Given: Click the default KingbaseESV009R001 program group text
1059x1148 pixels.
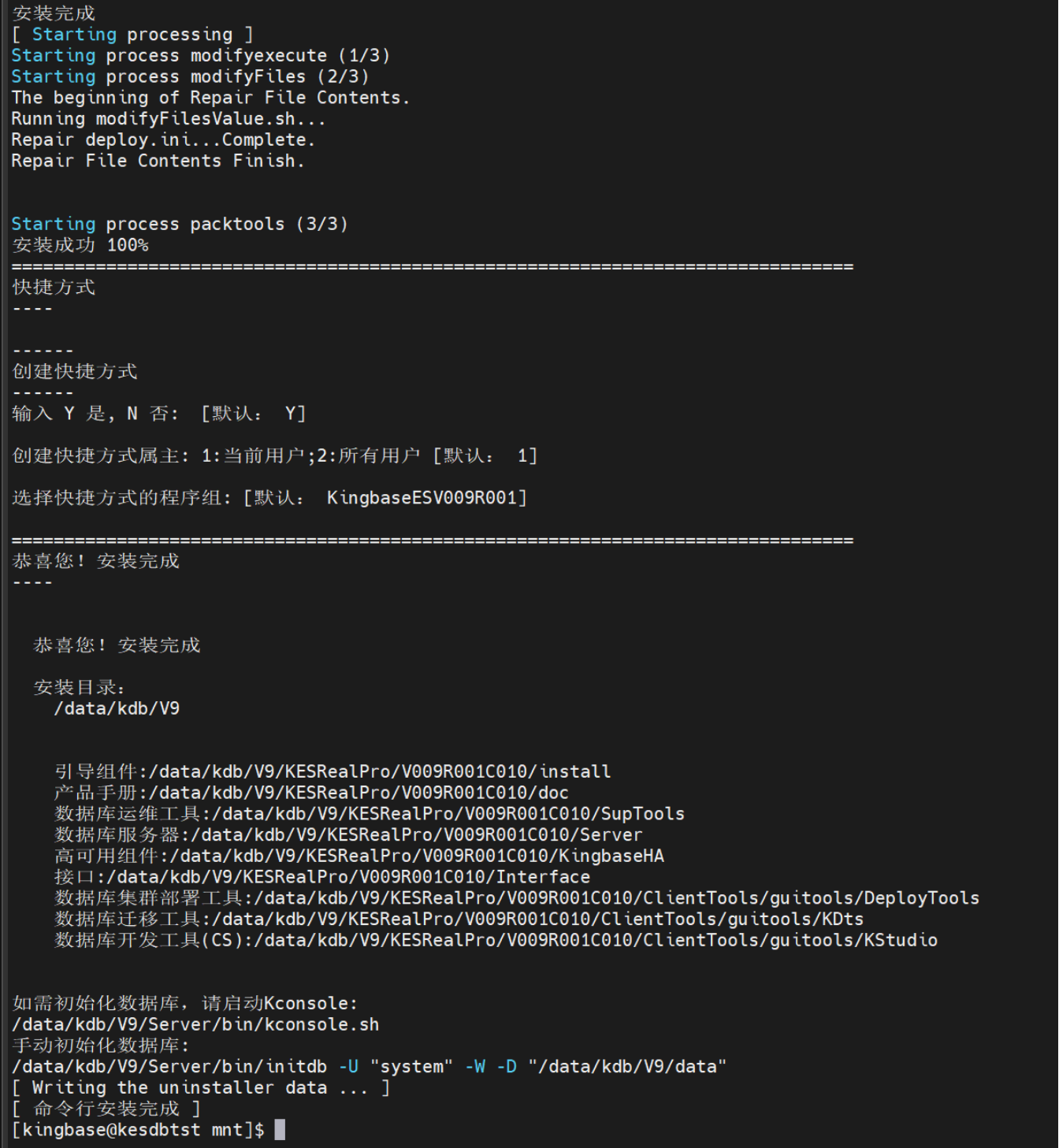Looking at the screenshot, I should point(426,498).
